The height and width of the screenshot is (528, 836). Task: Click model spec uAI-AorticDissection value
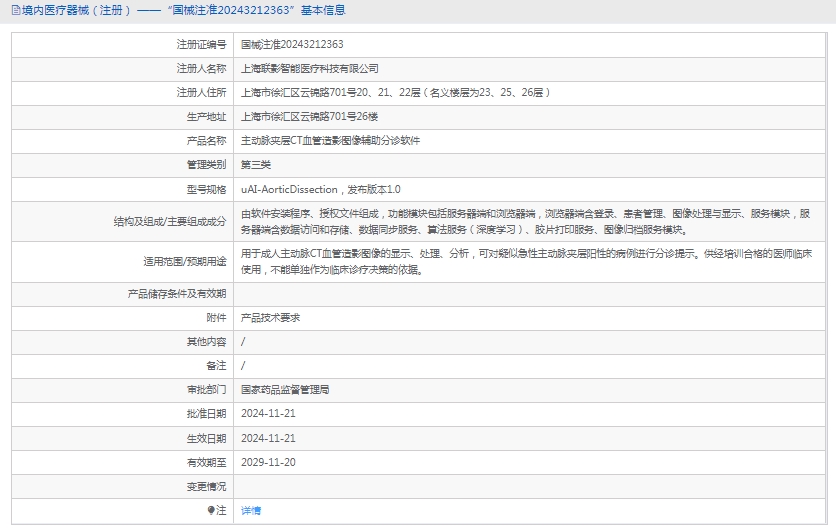tap(320, 189)
